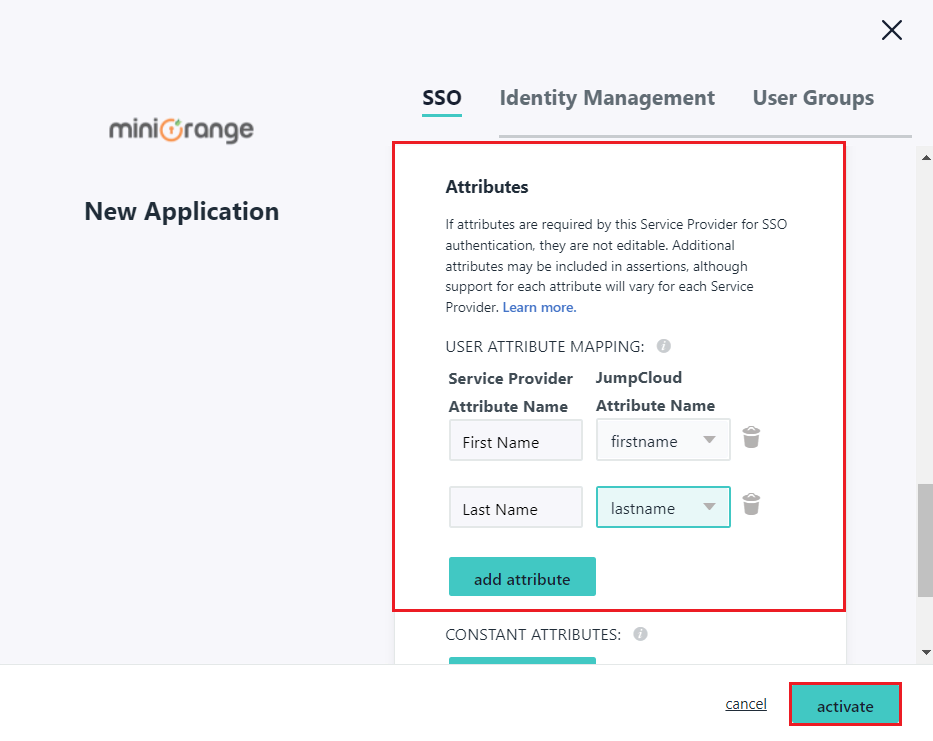Switch to the SSO tab
This screenshot has width=933, height=741.
(442, 98)
